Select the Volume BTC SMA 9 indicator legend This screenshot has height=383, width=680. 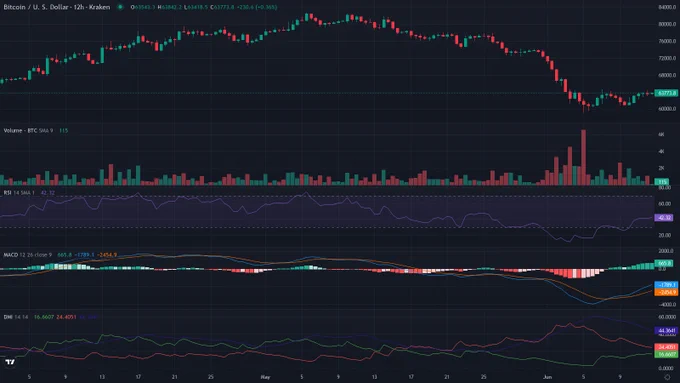point(28,130)
